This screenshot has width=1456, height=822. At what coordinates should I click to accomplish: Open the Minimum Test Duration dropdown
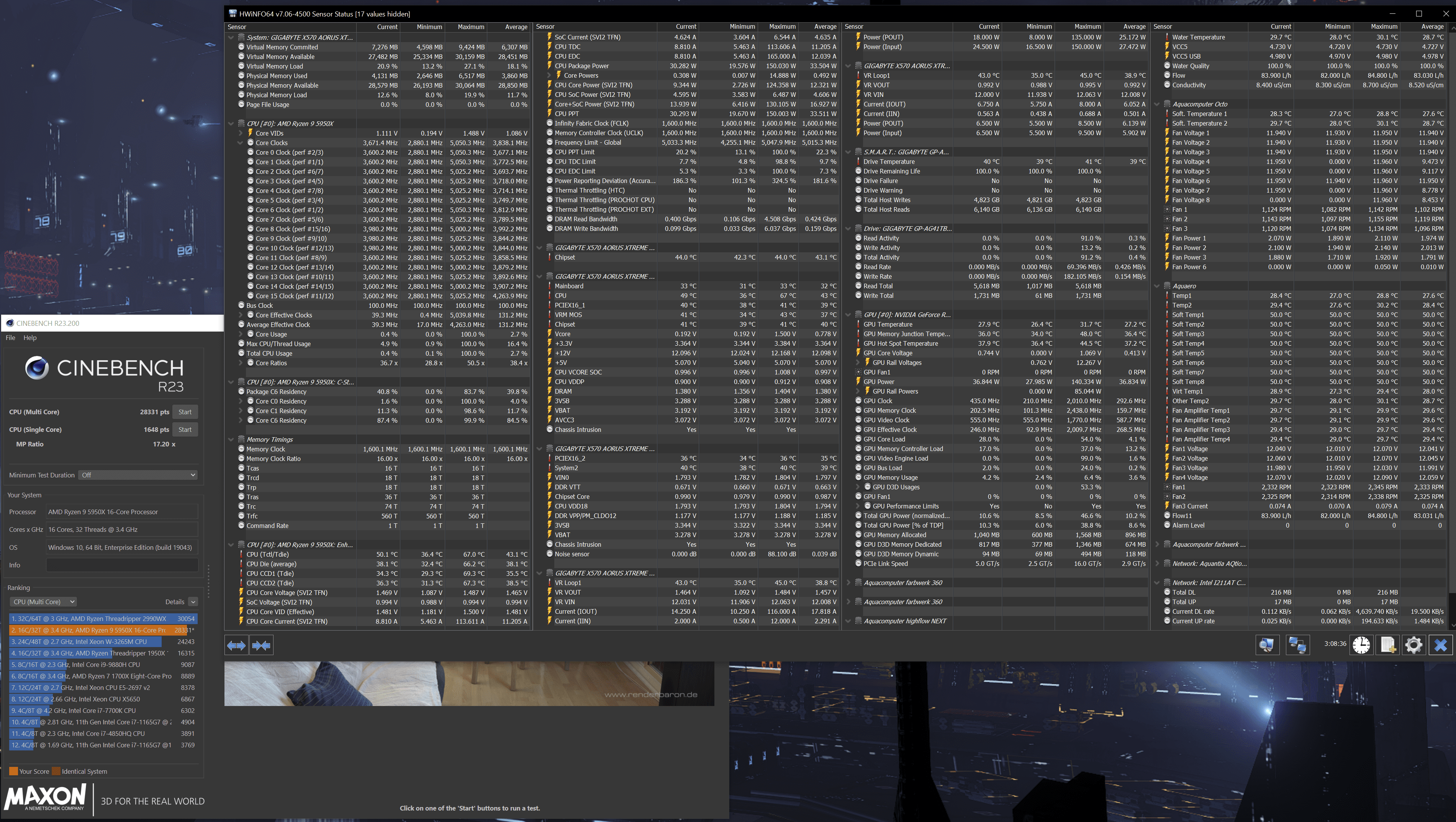pyautogui.click(x=138, y=475)
